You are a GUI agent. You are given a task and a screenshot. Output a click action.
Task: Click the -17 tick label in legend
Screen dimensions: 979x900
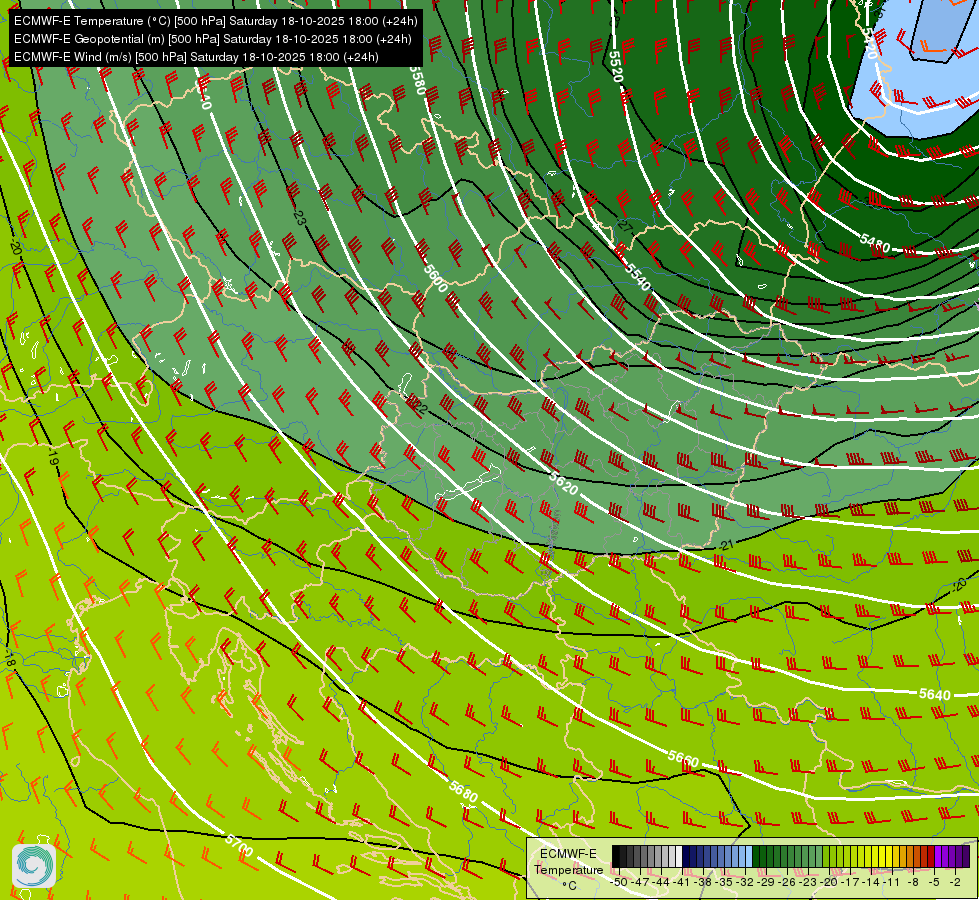(x=850, y=882)
